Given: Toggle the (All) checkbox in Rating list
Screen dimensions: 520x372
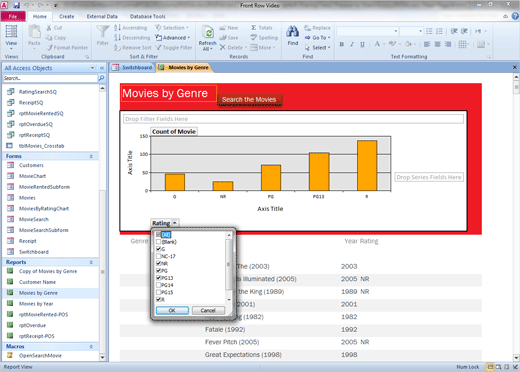Looking at the screenshot, I should point(159,235).
